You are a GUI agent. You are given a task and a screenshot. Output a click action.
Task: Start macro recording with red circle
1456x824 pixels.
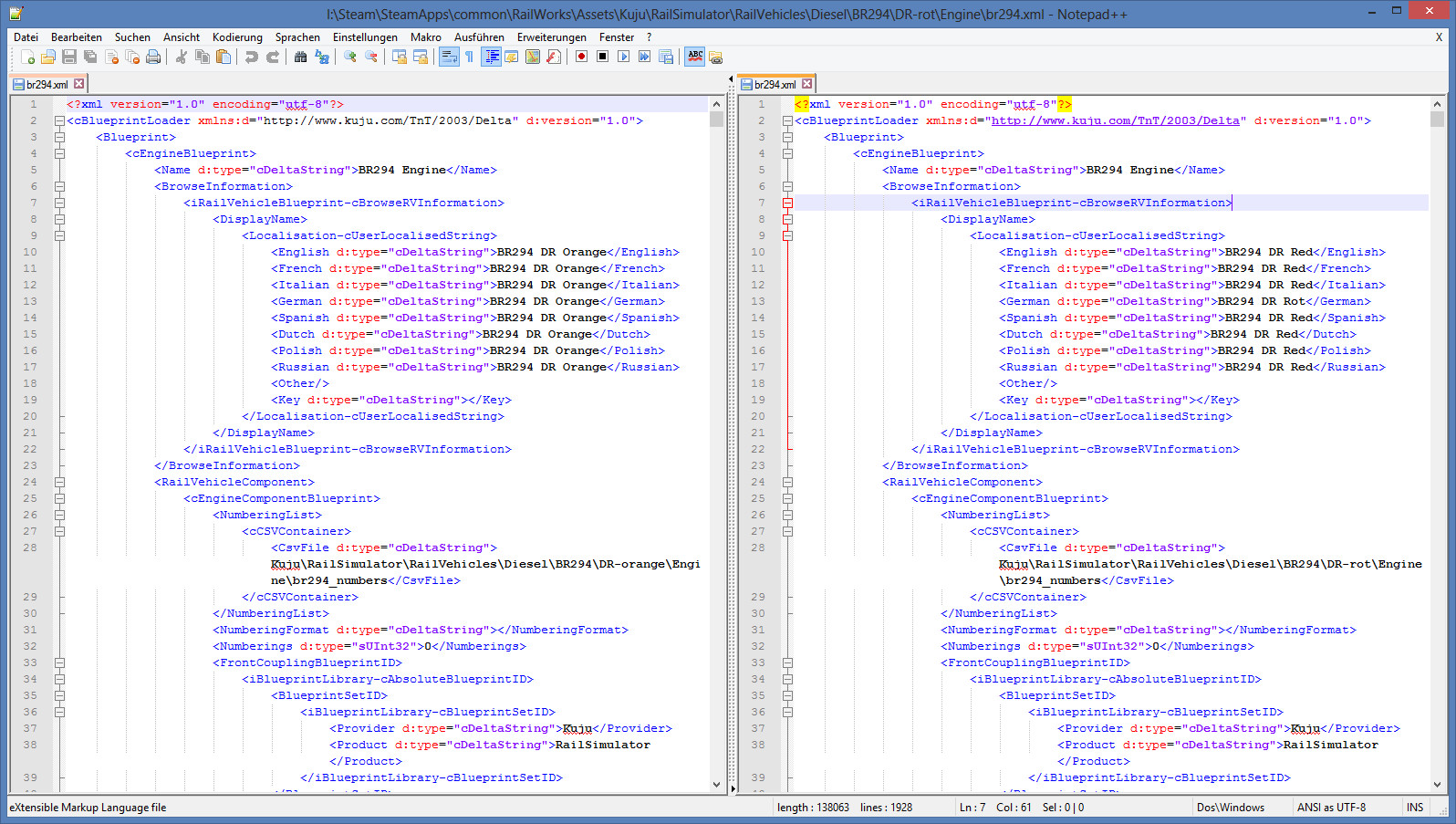[581, 57]
